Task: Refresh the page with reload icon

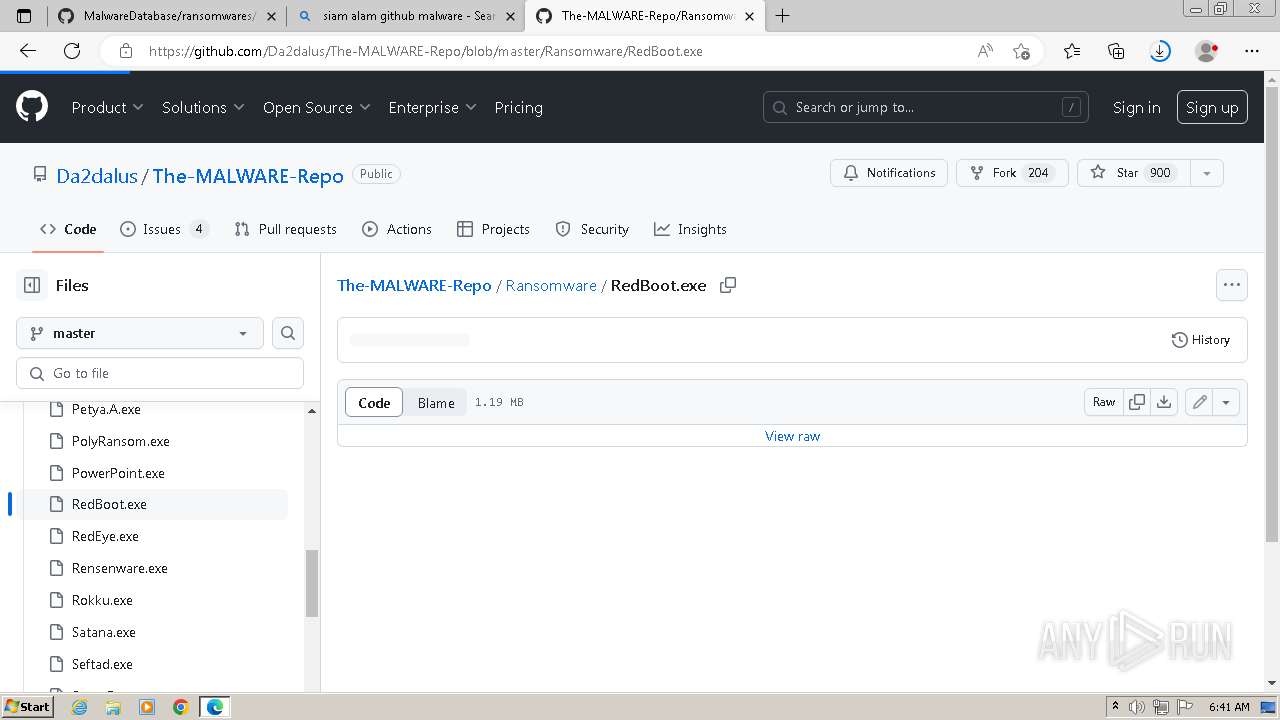Action: (72, 51)
